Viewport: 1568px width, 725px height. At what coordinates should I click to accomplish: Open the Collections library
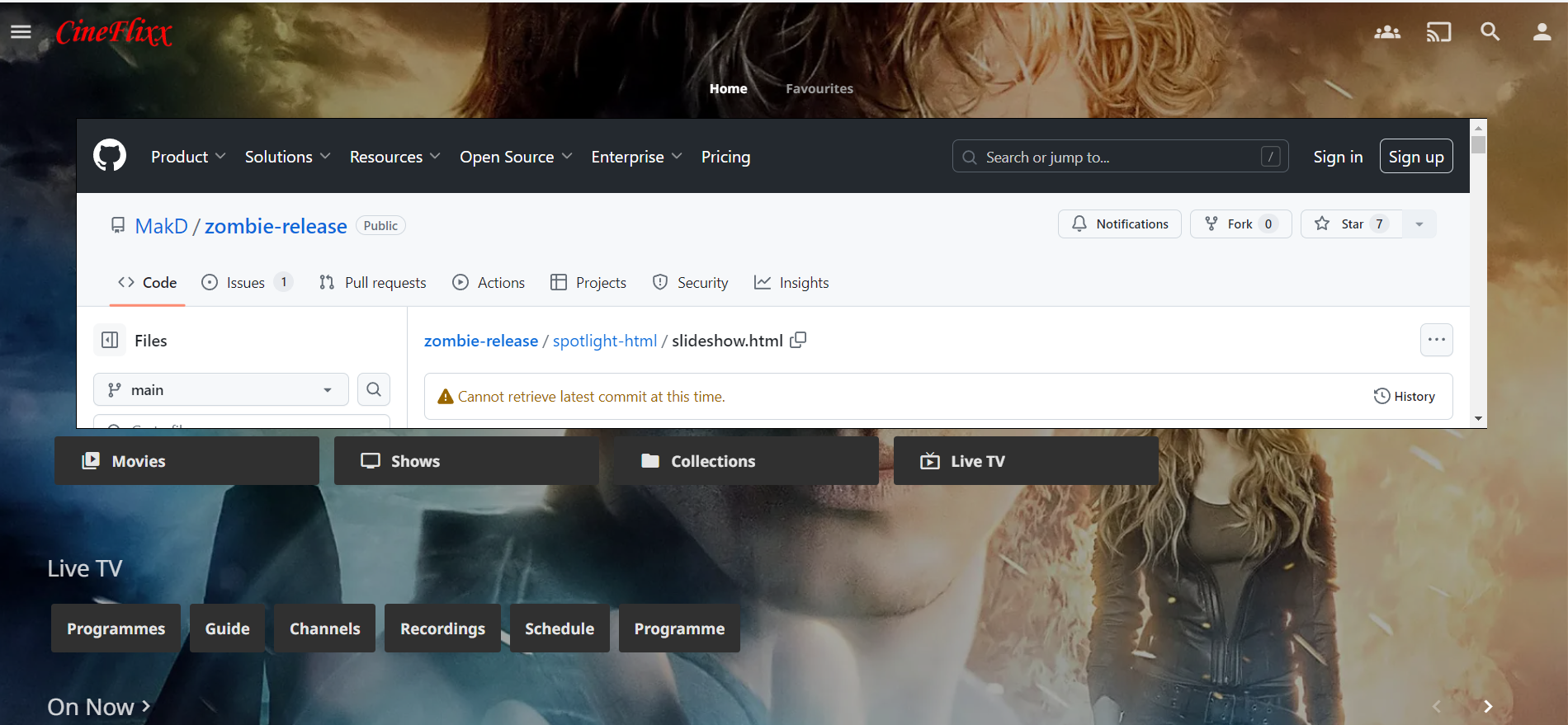[x=746, y=461]
